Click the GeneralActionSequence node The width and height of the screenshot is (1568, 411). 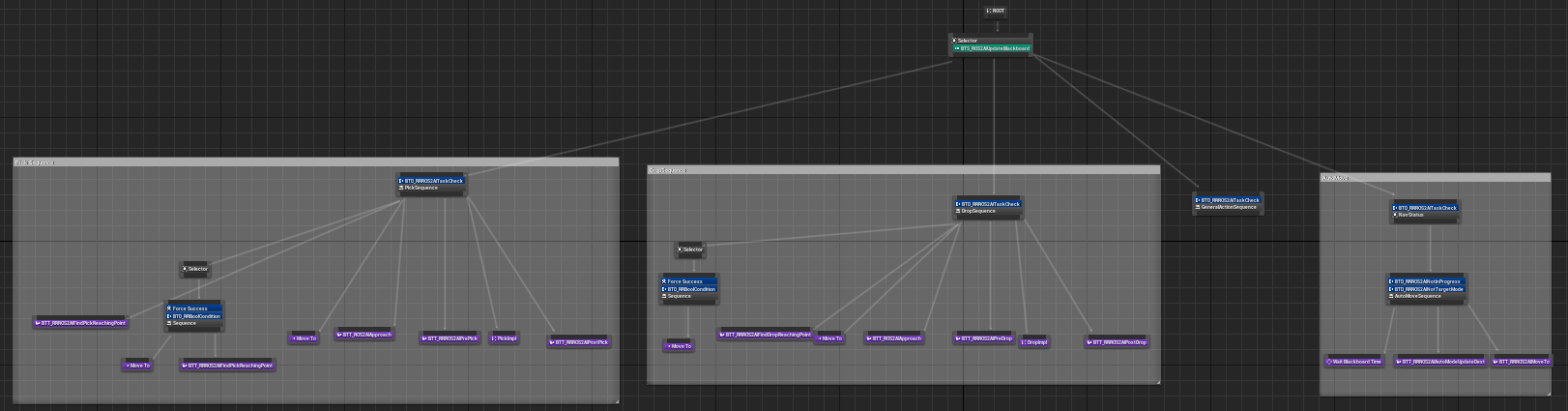pos(1228,207)
